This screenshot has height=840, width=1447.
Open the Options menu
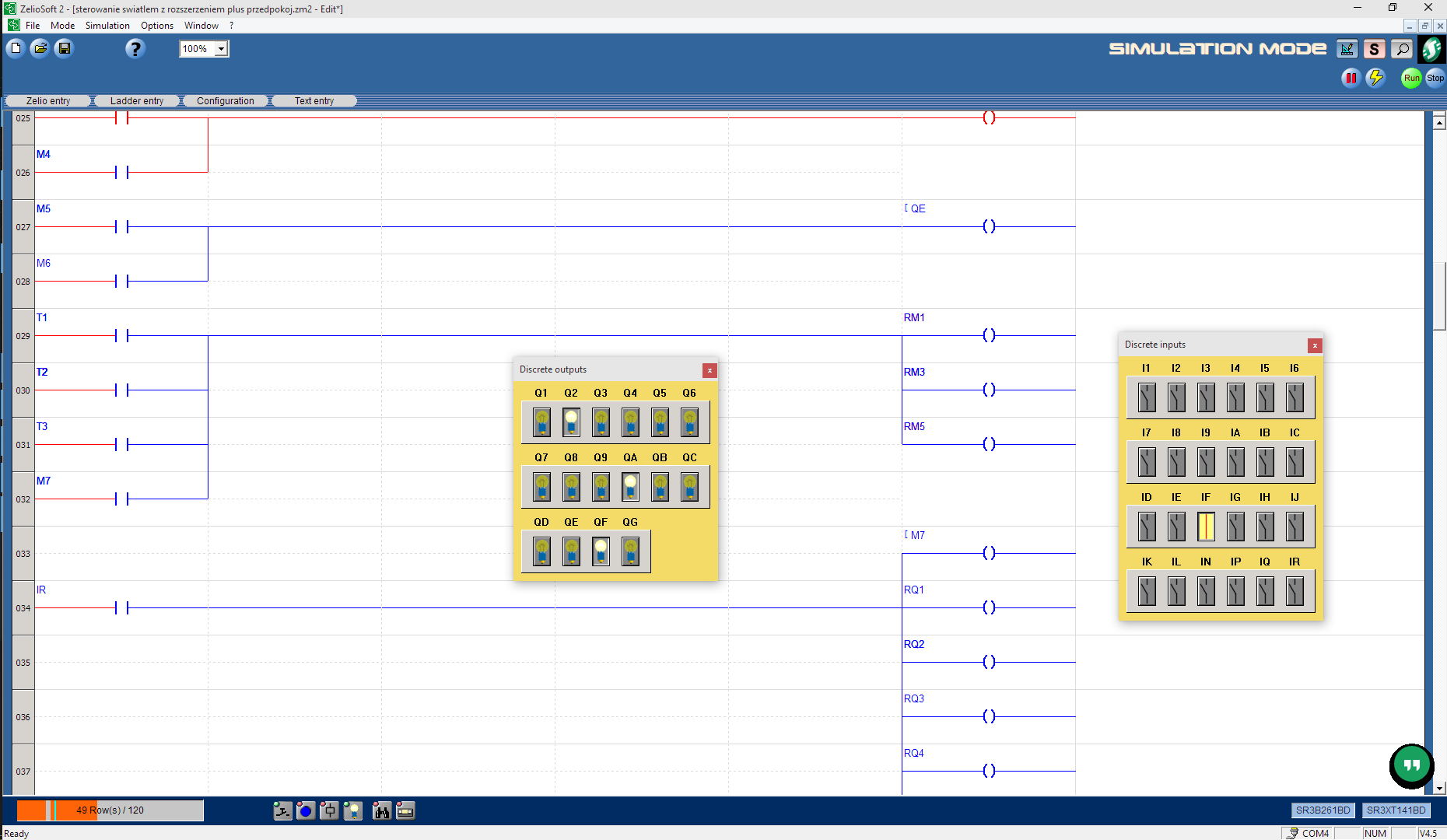157,26
